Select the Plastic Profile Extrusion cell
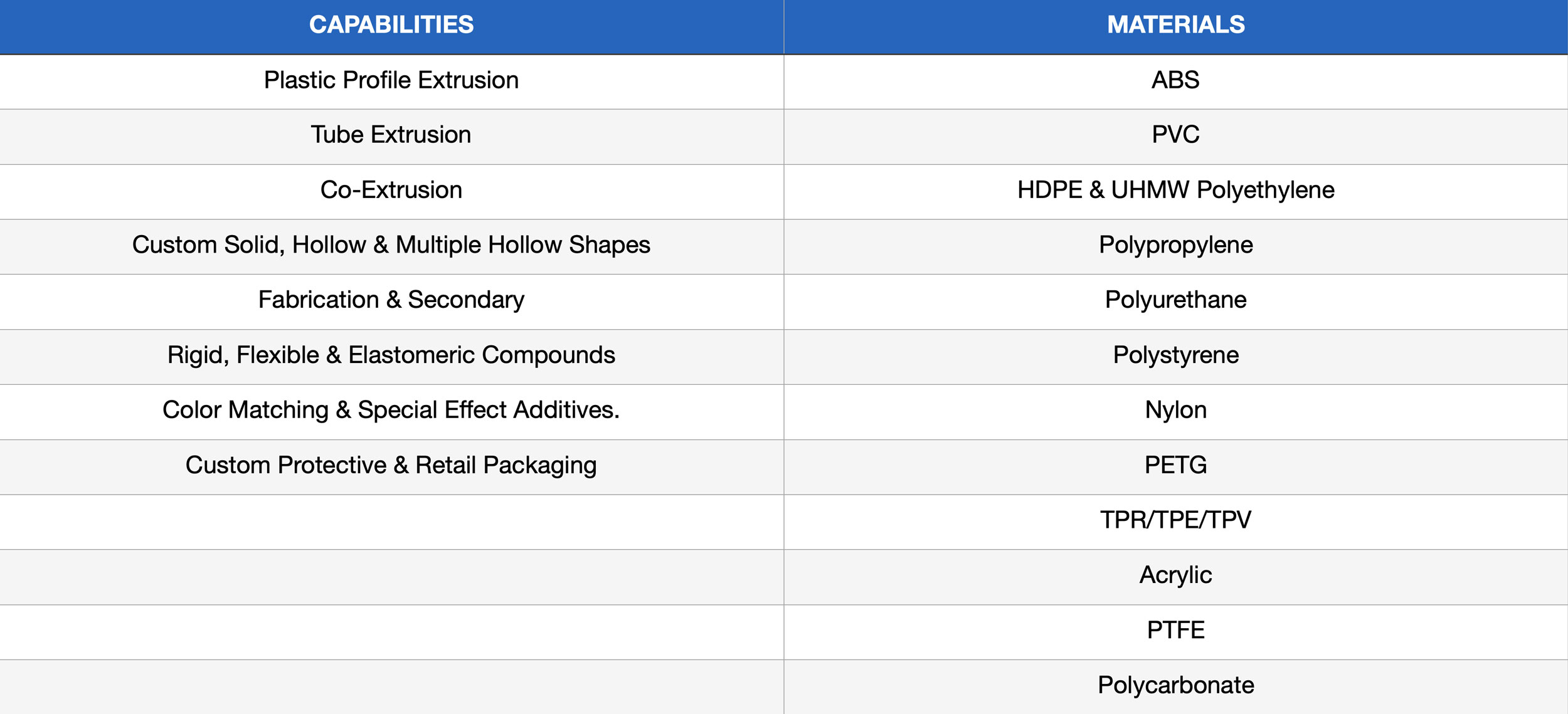1568x714 pixels. 391,80
